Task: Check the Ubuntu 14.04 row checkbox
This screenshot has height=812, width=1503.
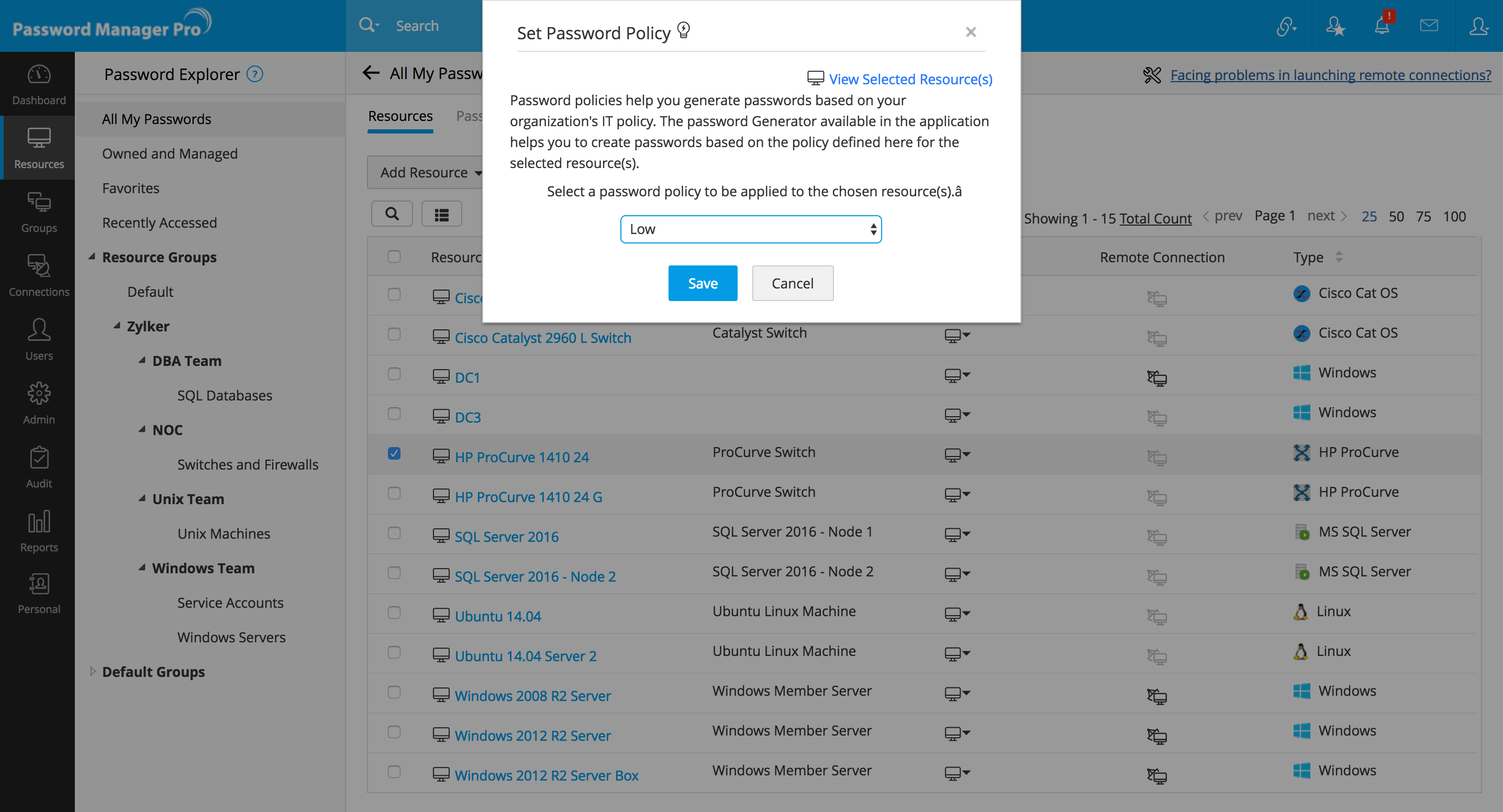Action: point(394,612)
